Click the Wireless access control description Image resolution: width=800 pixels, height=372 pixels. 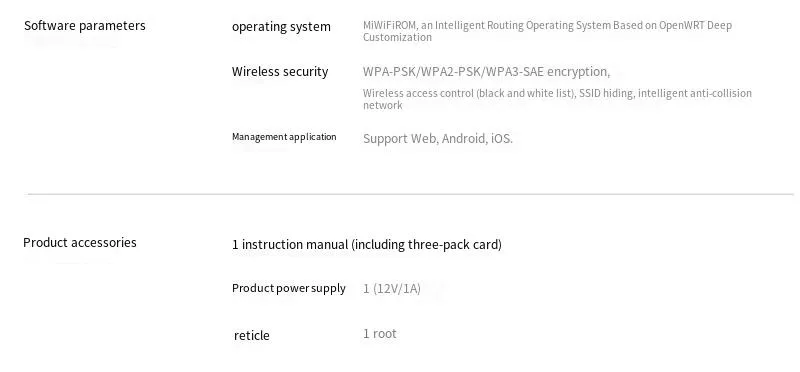point(557,99)
